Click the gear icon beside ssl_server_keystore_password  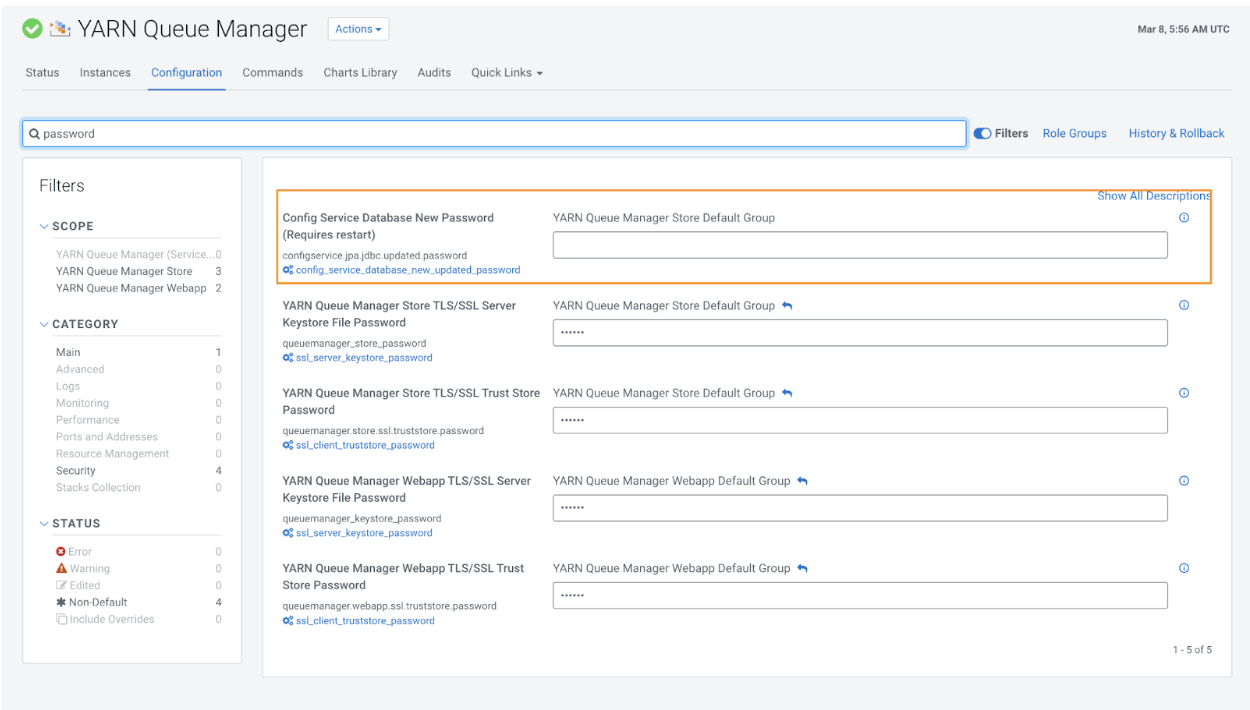pyautogui.click(x=288, y=357)
